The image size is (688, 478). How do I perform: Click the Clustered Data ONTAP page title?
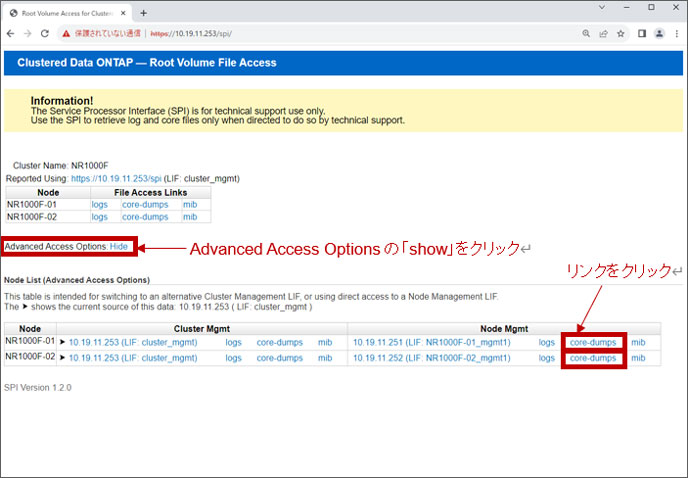point(147,63)
